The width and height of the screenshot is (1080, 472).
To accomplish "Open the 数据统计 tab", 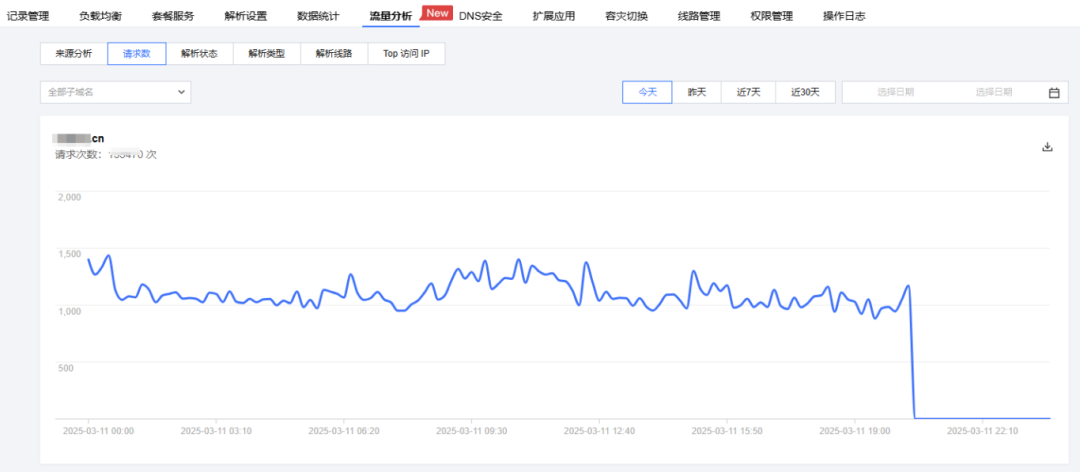I will (x=318, y=16).
